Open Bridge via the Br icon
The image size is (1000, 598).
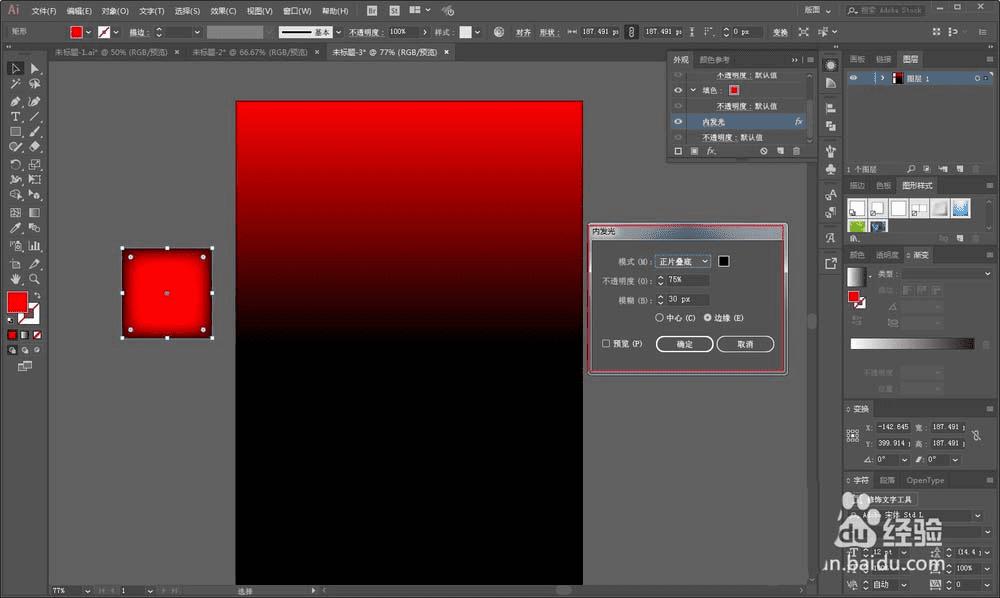pos(372,11)
